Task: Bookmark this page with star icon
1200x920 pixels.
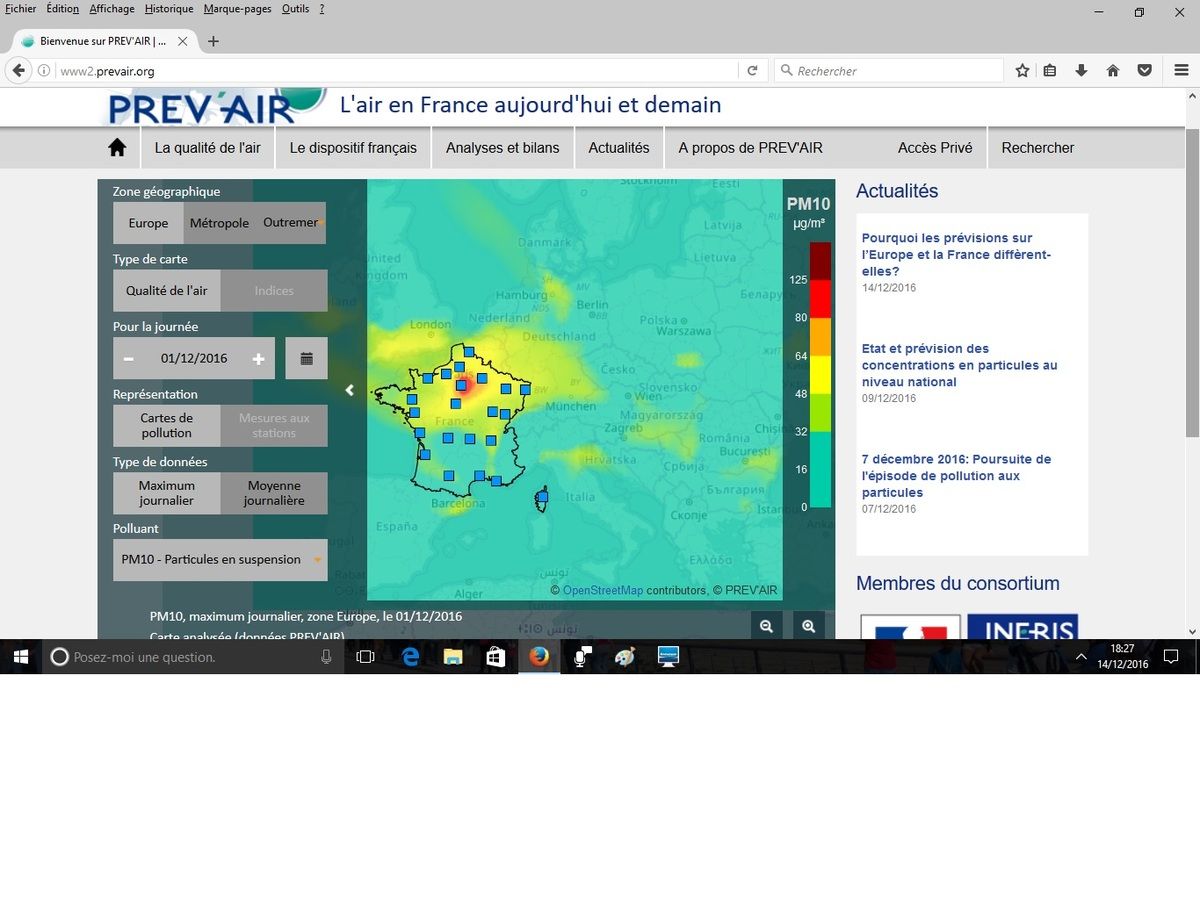Action: pos(1022,71)
